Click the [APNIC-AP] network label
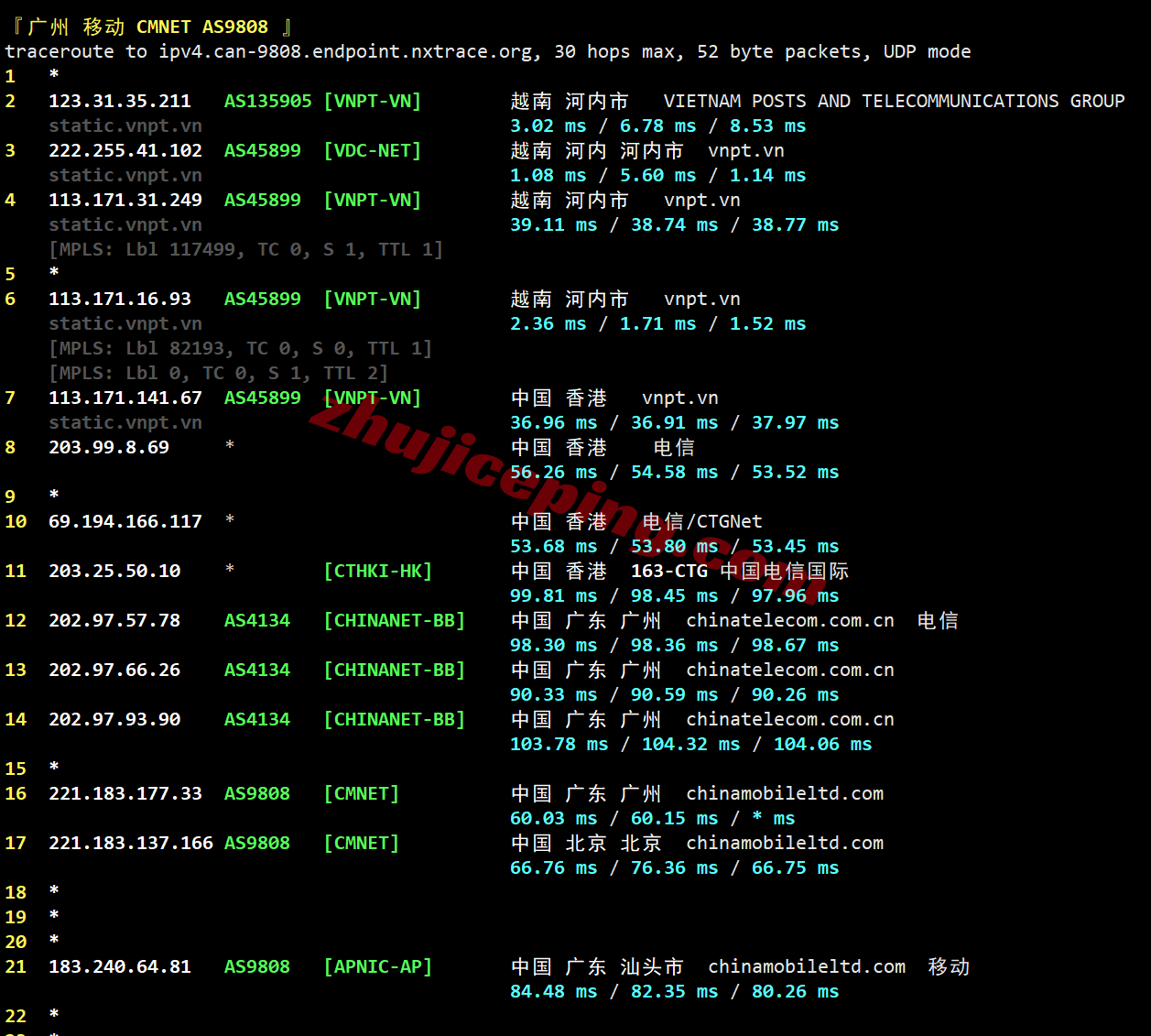The width and height of the screenshot is (1151, 1036). point(377,966)
